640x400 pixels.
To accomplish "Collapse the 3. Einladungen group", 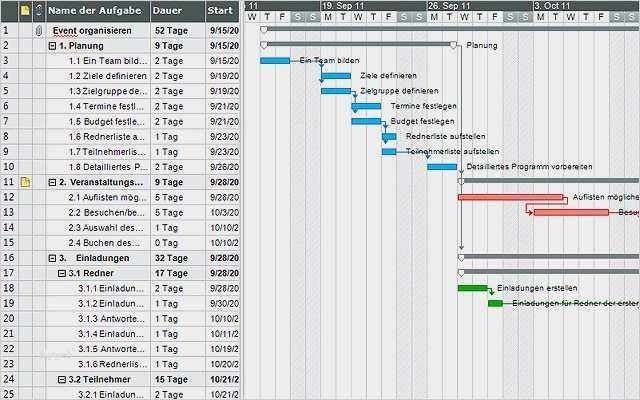I will point(52,258).
